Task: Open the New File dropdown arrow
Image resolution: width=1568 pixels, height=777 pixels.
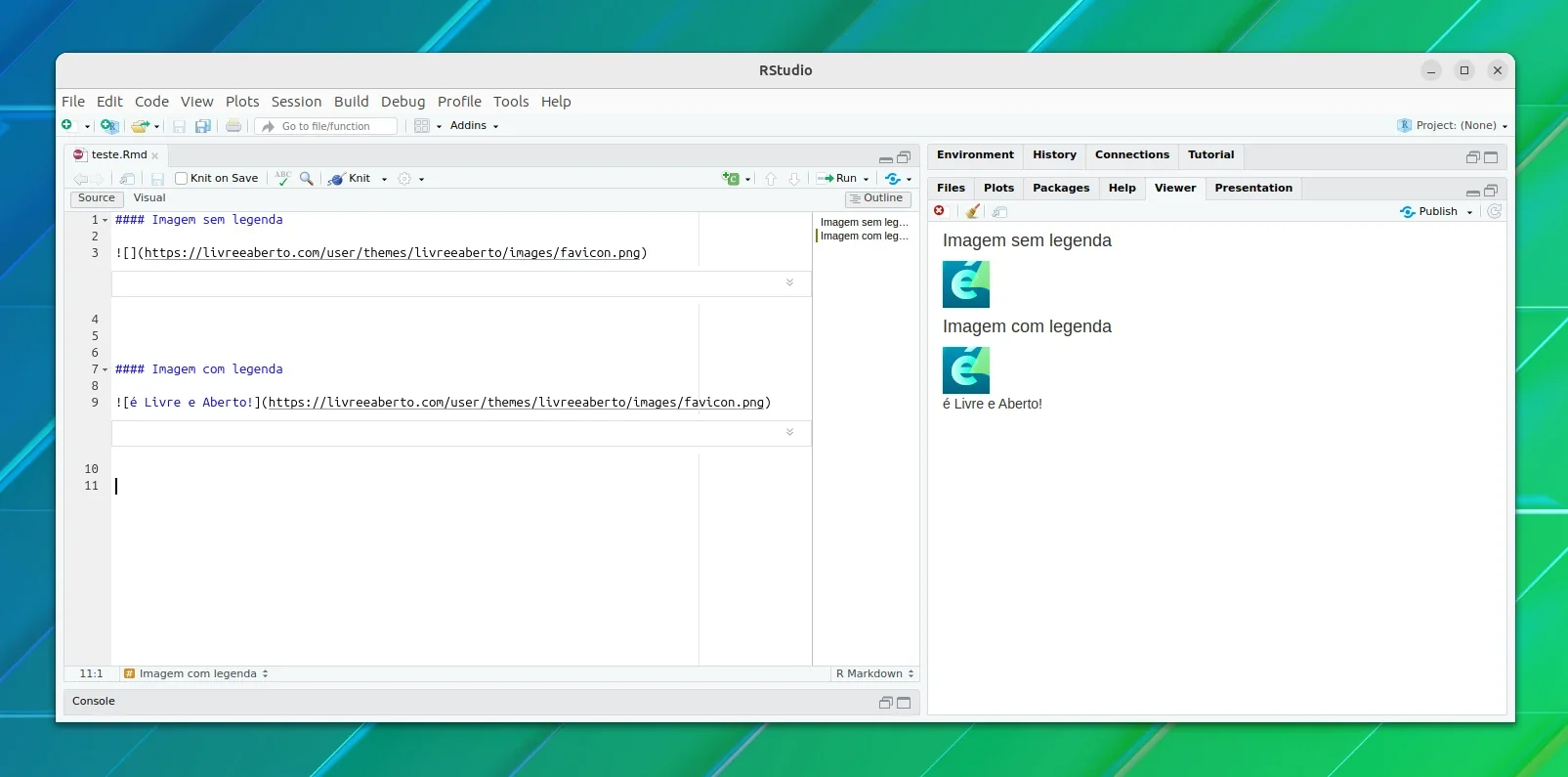Action: tap(87, 126)
